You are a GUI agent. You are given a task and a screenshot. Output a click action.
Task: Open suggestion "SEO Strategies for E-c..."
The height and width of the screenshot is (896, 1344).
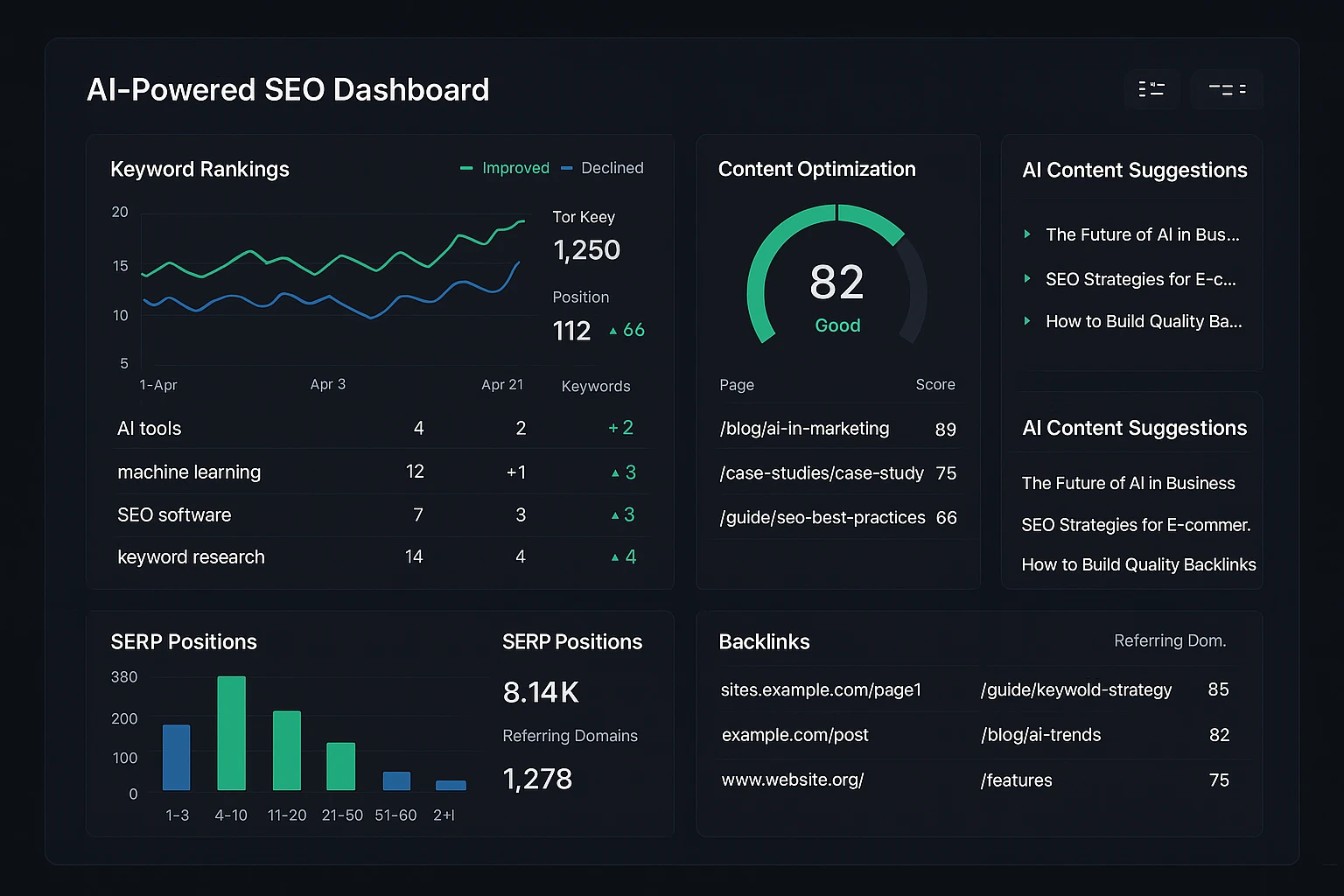point(1141,279)
